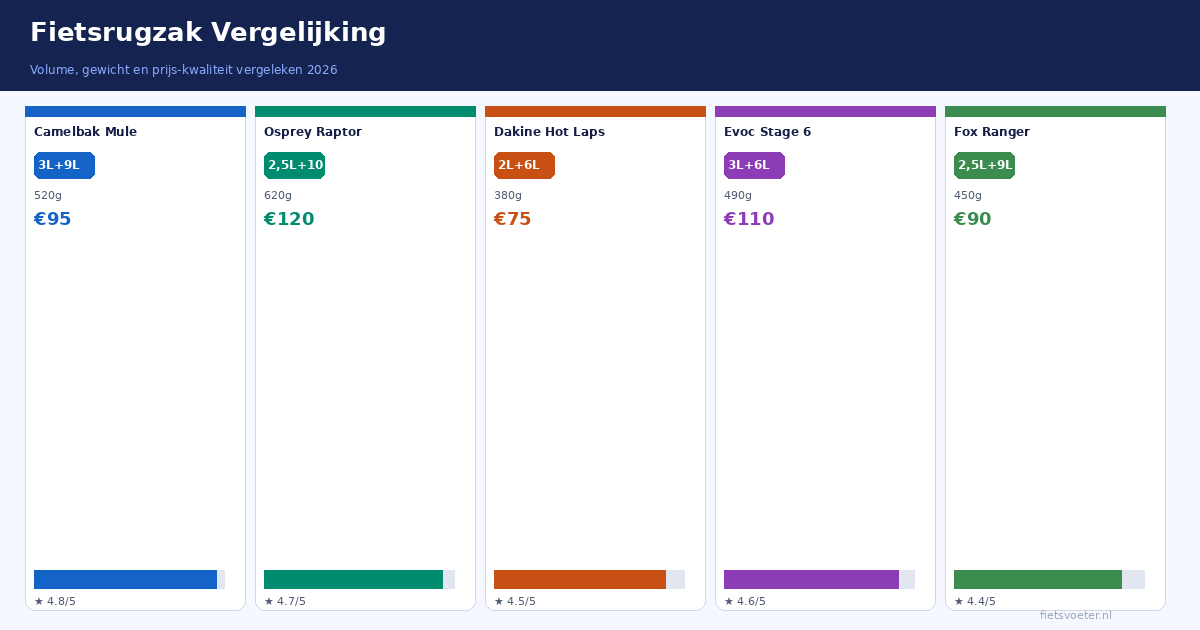1200x630 pixels.
Task: Click the orange 2L+6L volume badge
Action: (x=524, y=165)
